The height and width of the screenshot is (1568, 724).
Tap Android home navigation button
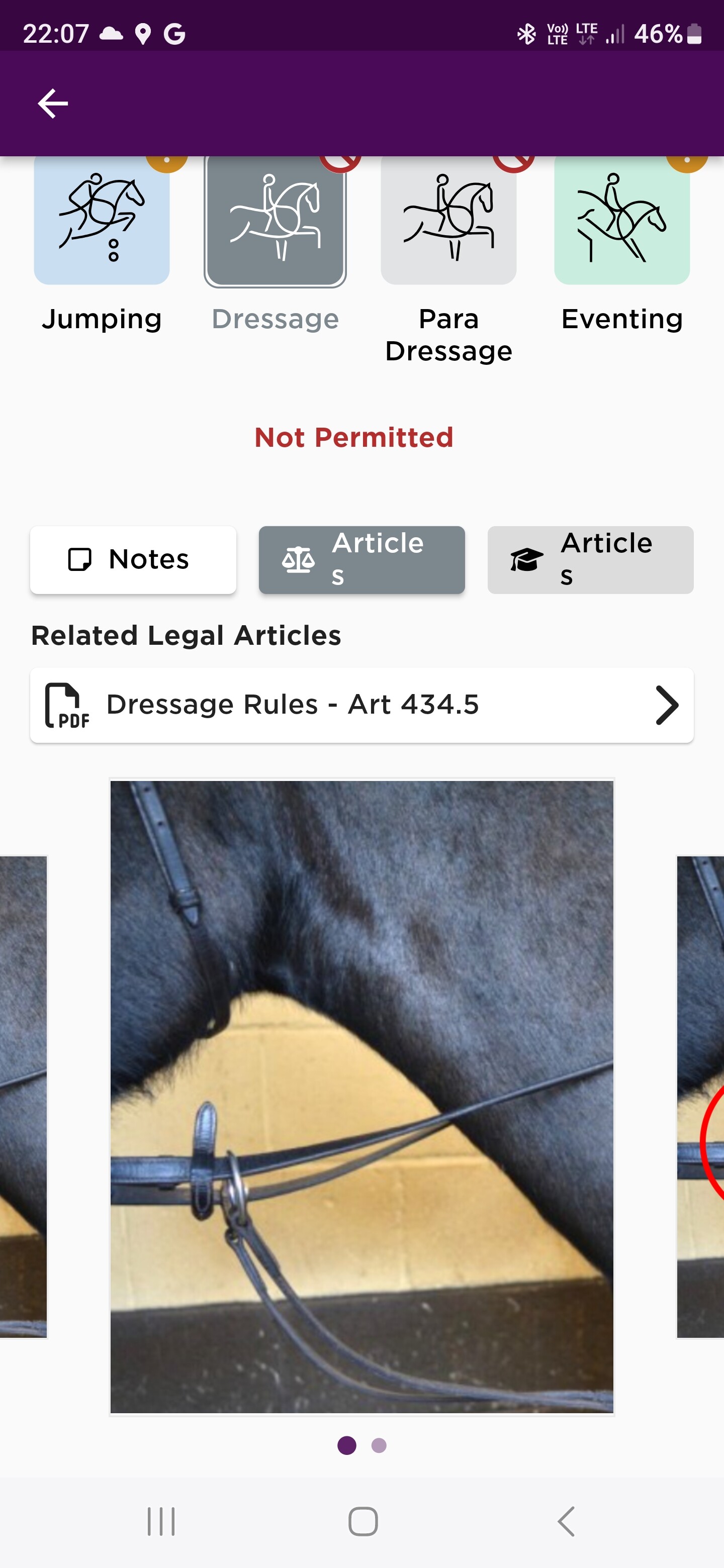[363, 1522]
